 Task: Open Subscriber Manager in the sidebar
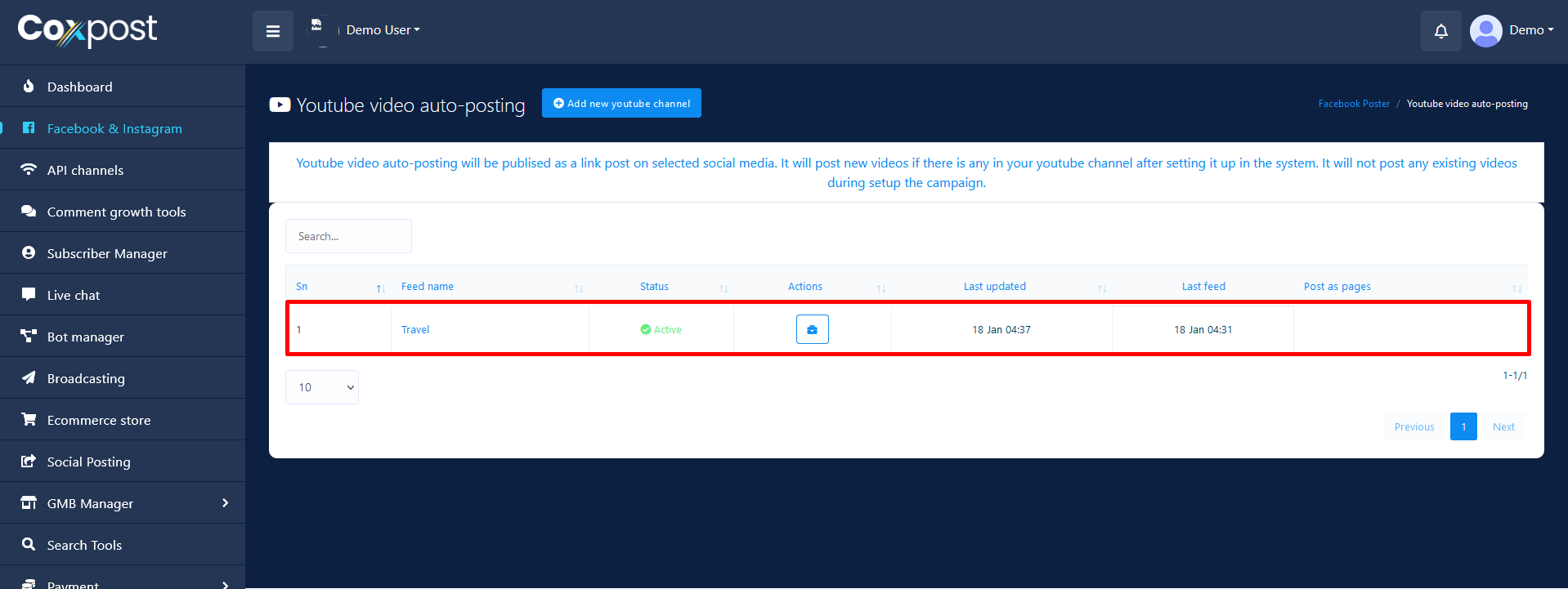(x=107, y=253)
